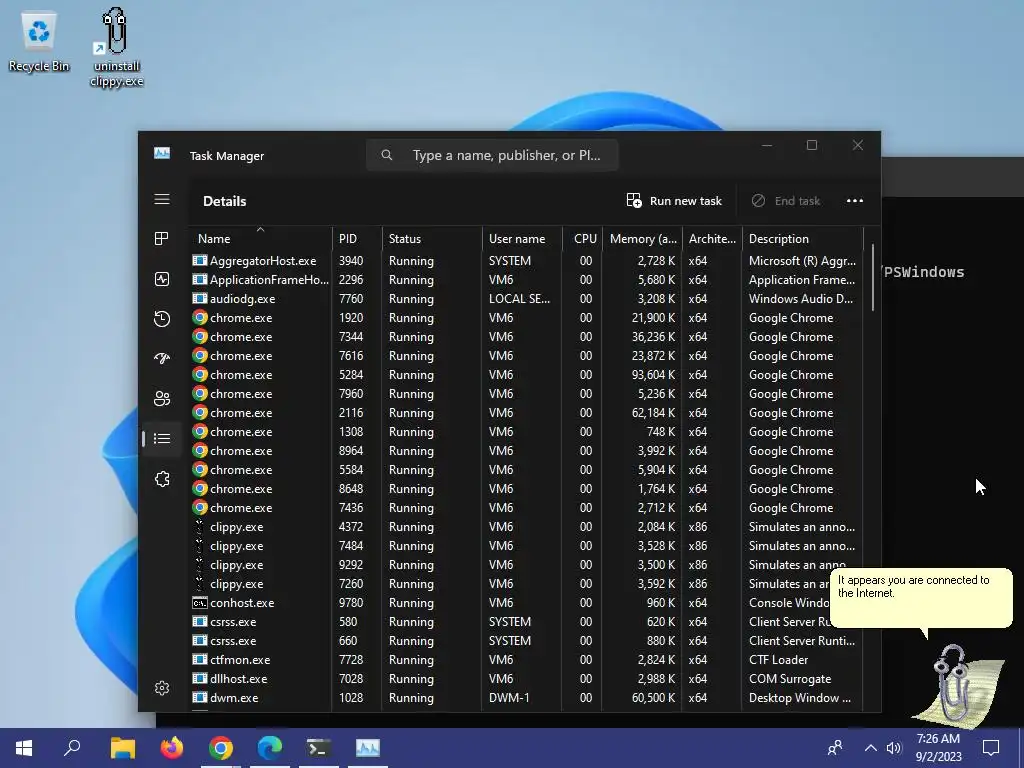Select chrome.exe with PID 7436
1024x768 pixels.
(x=526, y=507)
